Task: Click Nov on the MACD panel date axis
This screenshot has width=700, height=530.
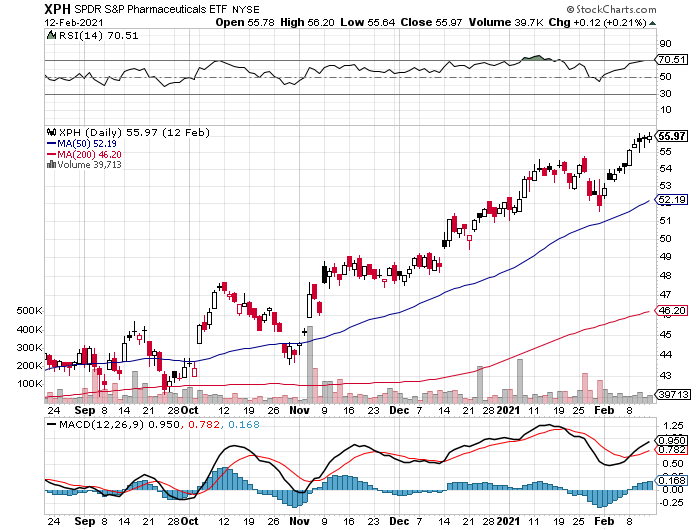Action: (x=299, y=521)
